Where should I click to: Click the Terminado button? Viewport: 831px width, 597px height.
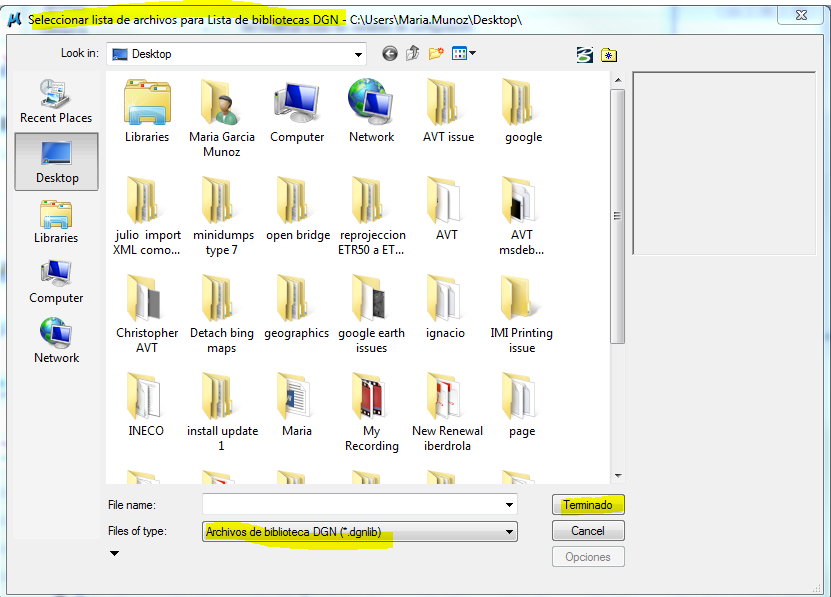588,505
